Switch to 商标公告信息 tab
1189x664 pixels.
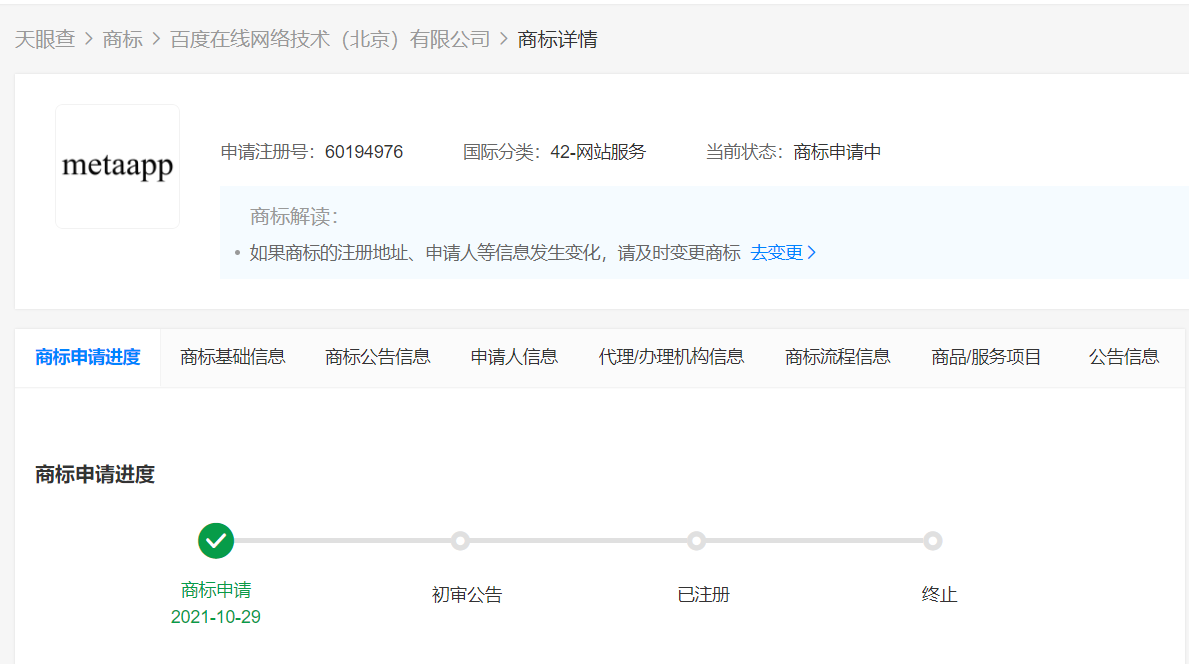pos(378,357)
